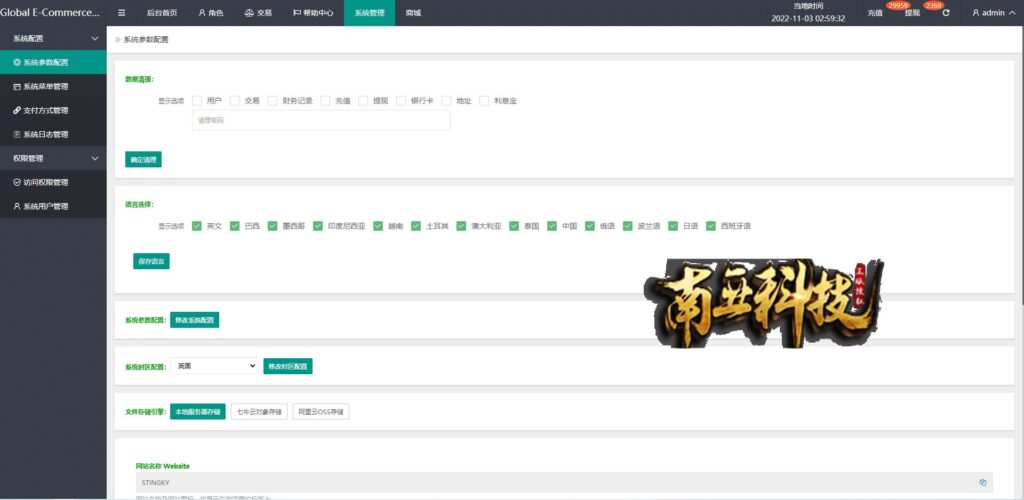Uncheck the 中国 language checkbox
Image resolution: width=1024 pixels, height=500 pixels.
pyautogui.click(x=552, y=226)
